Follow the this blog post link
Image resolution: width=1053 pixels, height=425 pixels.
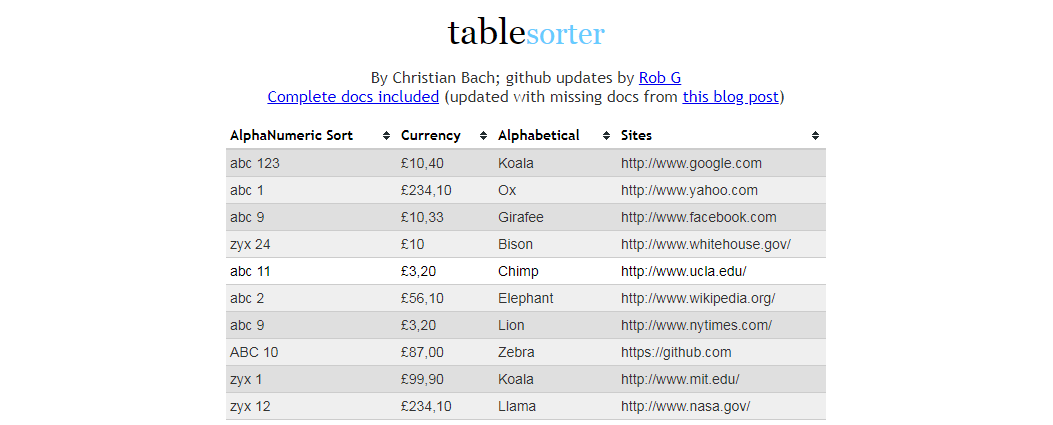[730, 97]
